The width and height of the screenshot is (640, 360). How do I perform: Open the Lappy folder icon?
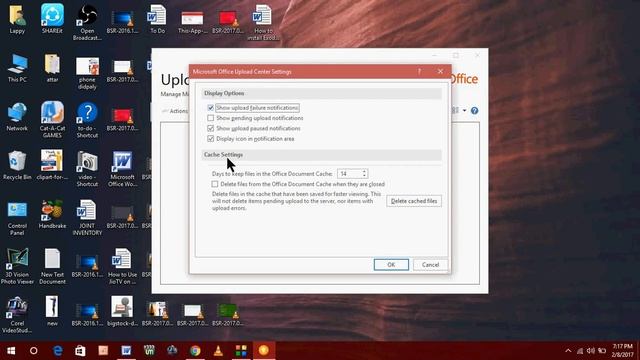click(17, 20)
